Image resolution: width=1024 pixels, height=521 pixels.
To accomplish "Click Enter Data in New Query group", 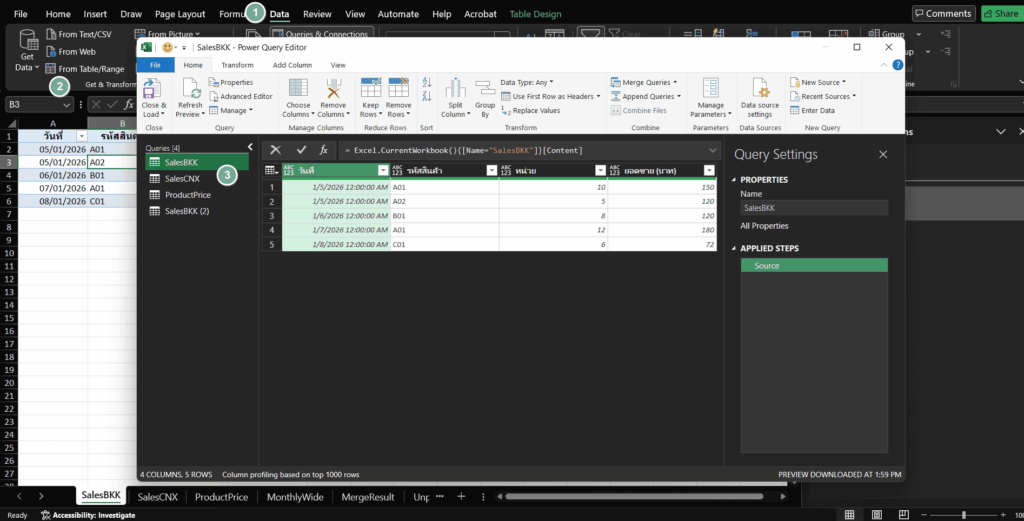I will [x=812, y=110].
